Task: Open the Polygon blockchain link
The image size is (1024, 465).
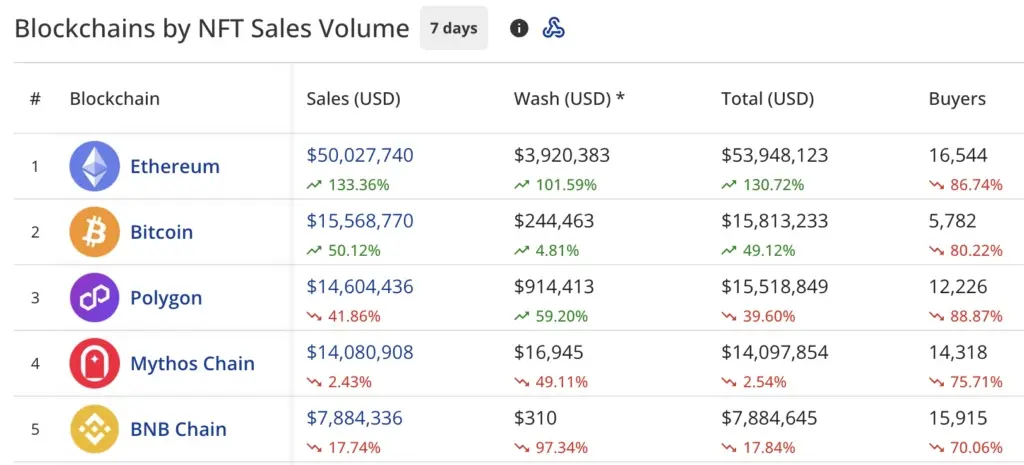Action: [x=167, y=298]
